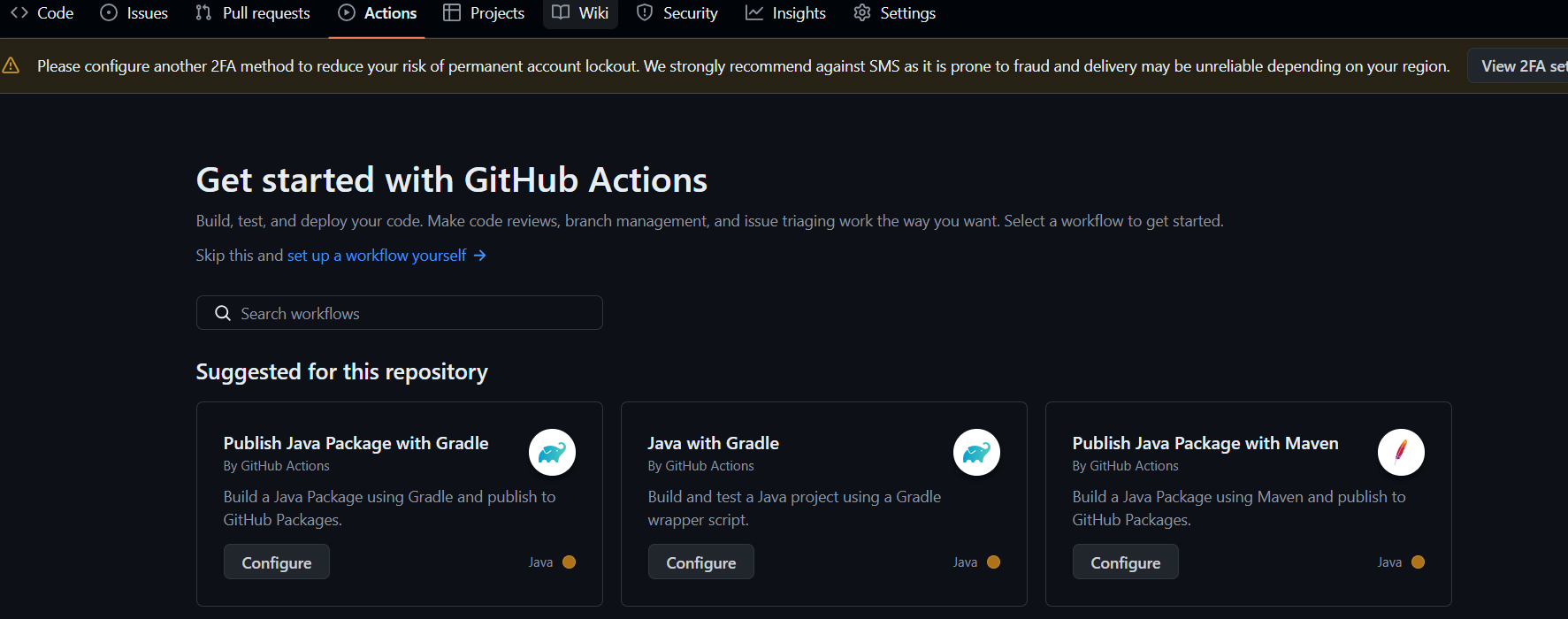Click the Pull requests branch icon
This screenshot has width=1568, height=619.
pos(203,12)
